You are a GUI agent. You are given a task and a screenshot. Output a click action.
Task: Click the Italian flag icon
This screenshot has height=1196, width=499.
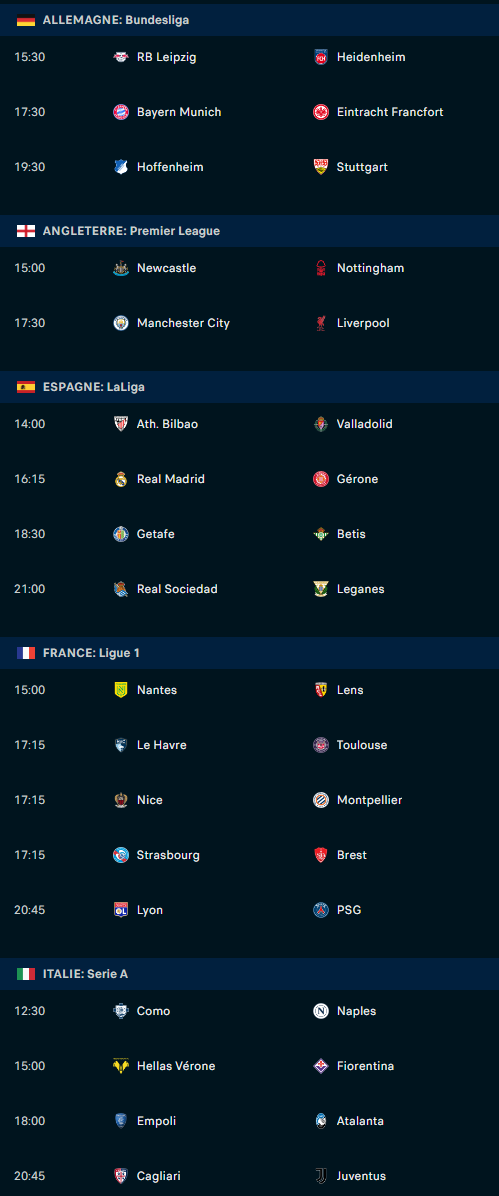(x=26, y=974)
